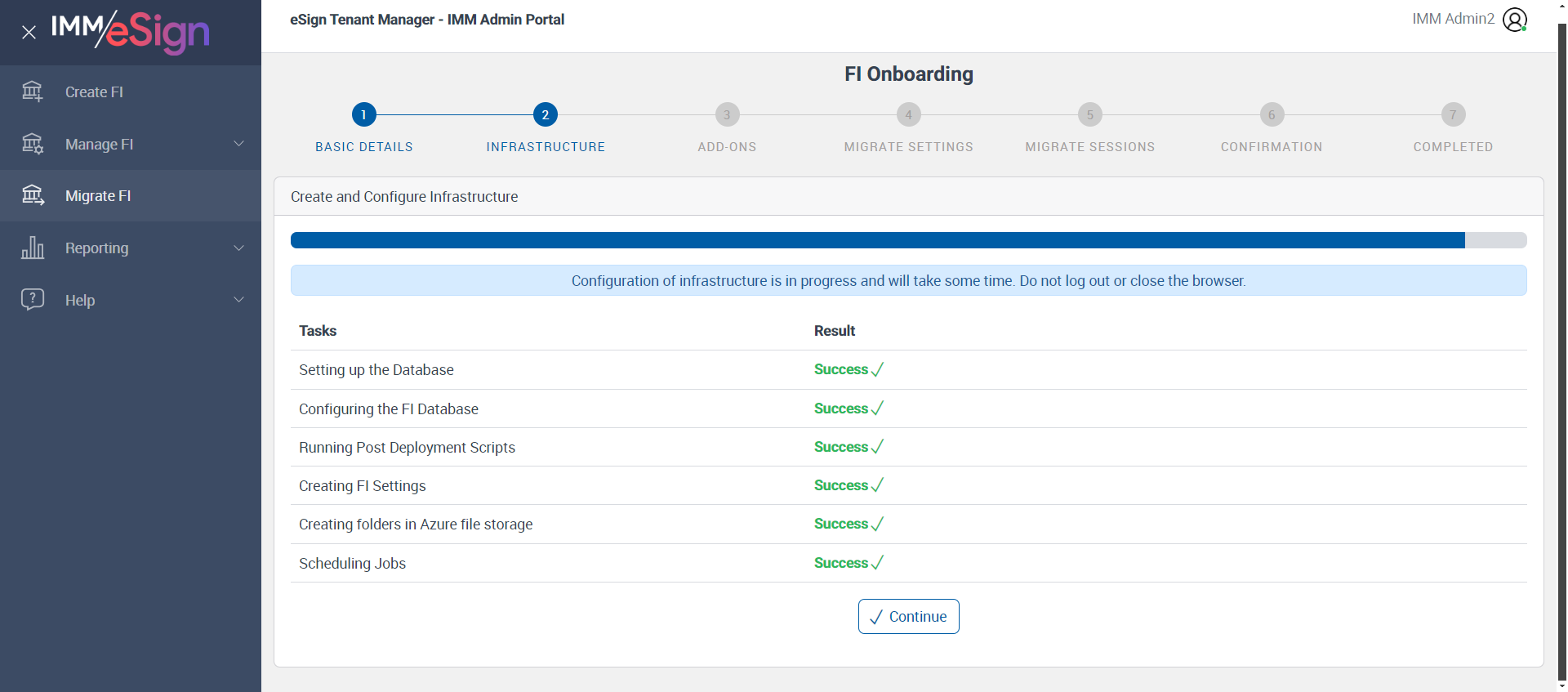Go to step 7 Completed circle
This screenshot has height=692, width=1568.
(x=1453, y=114)
